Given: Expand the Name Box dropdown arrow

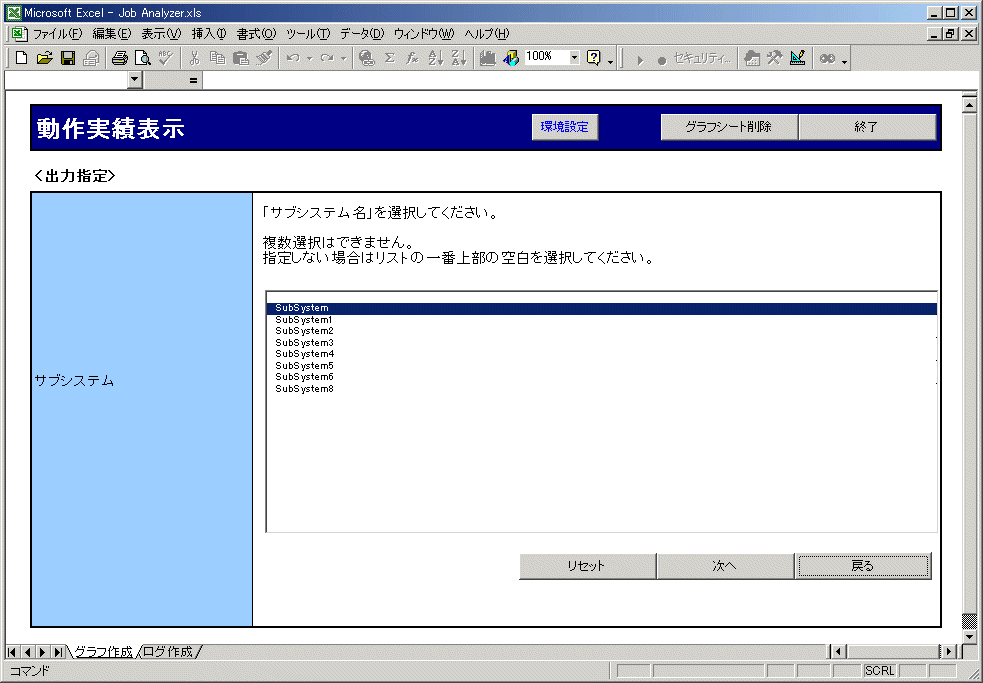Looking at the screenshot, I should (x=136, y=79).
